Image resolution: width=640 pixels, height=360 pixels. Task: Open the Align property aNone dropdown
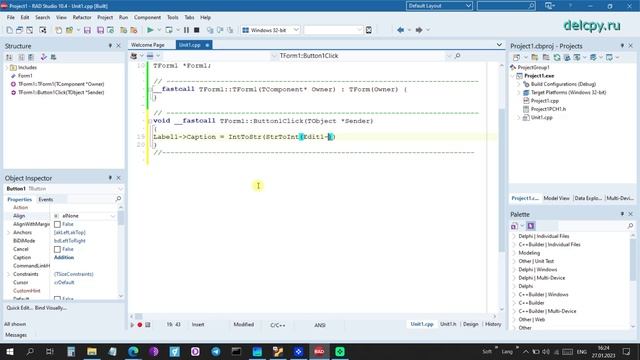113,216
